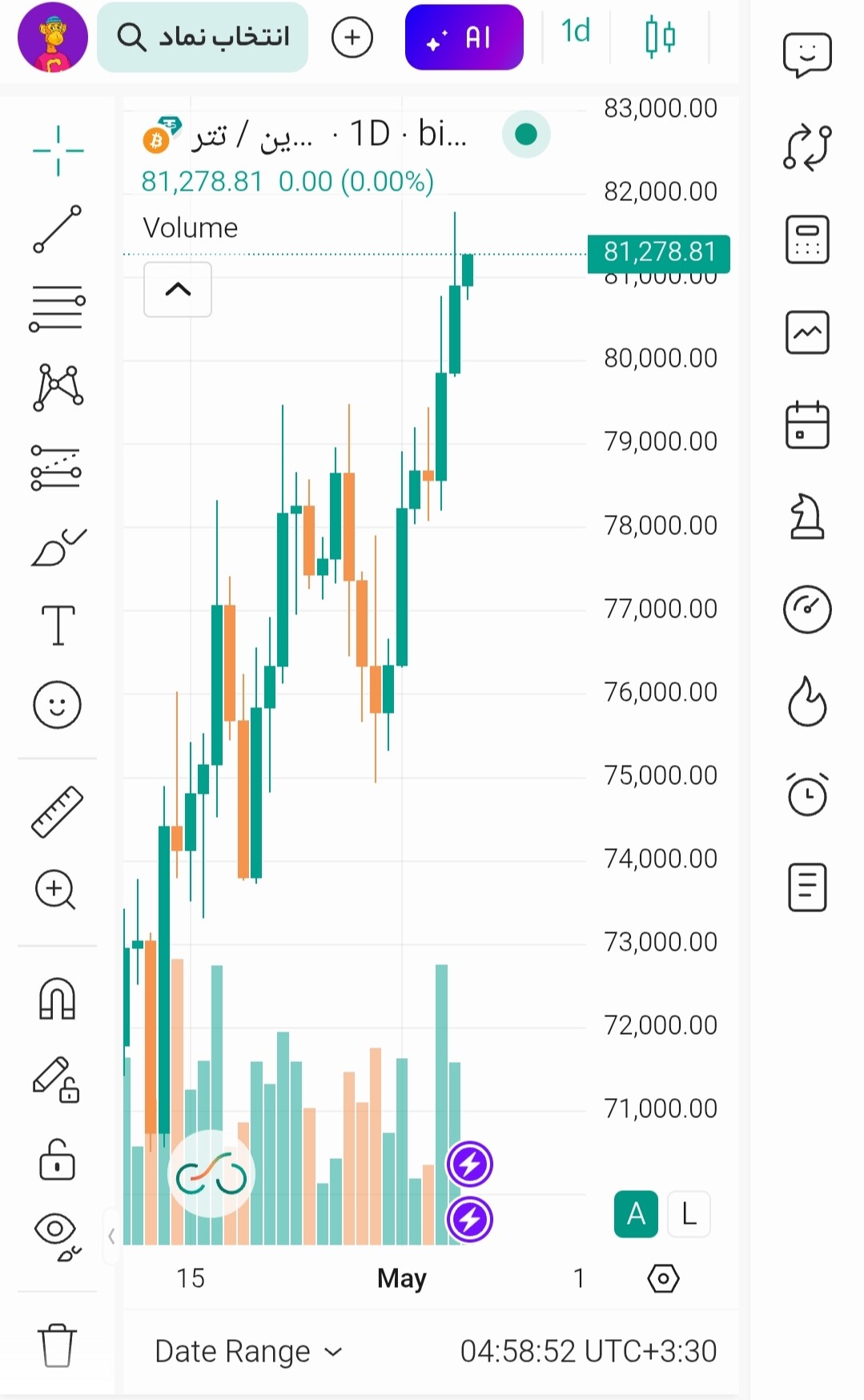Open the emoji sticker tool

57,705
